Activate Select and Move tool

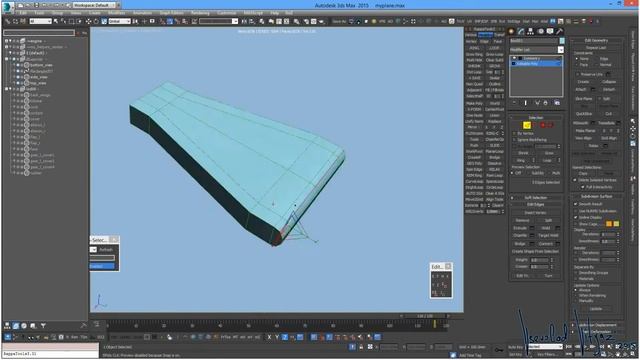(x=88, y=21)
